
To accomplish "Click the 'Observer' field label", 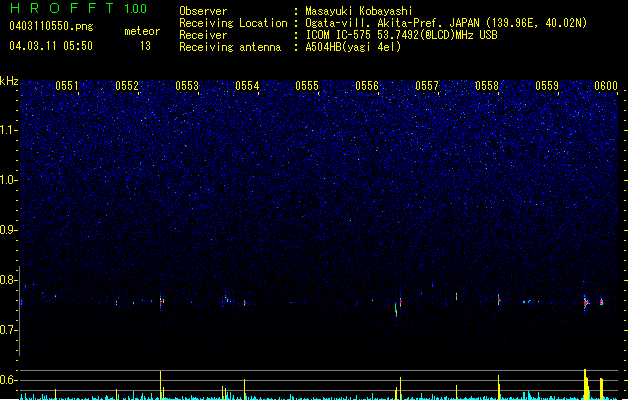I will tap(203, 11).
